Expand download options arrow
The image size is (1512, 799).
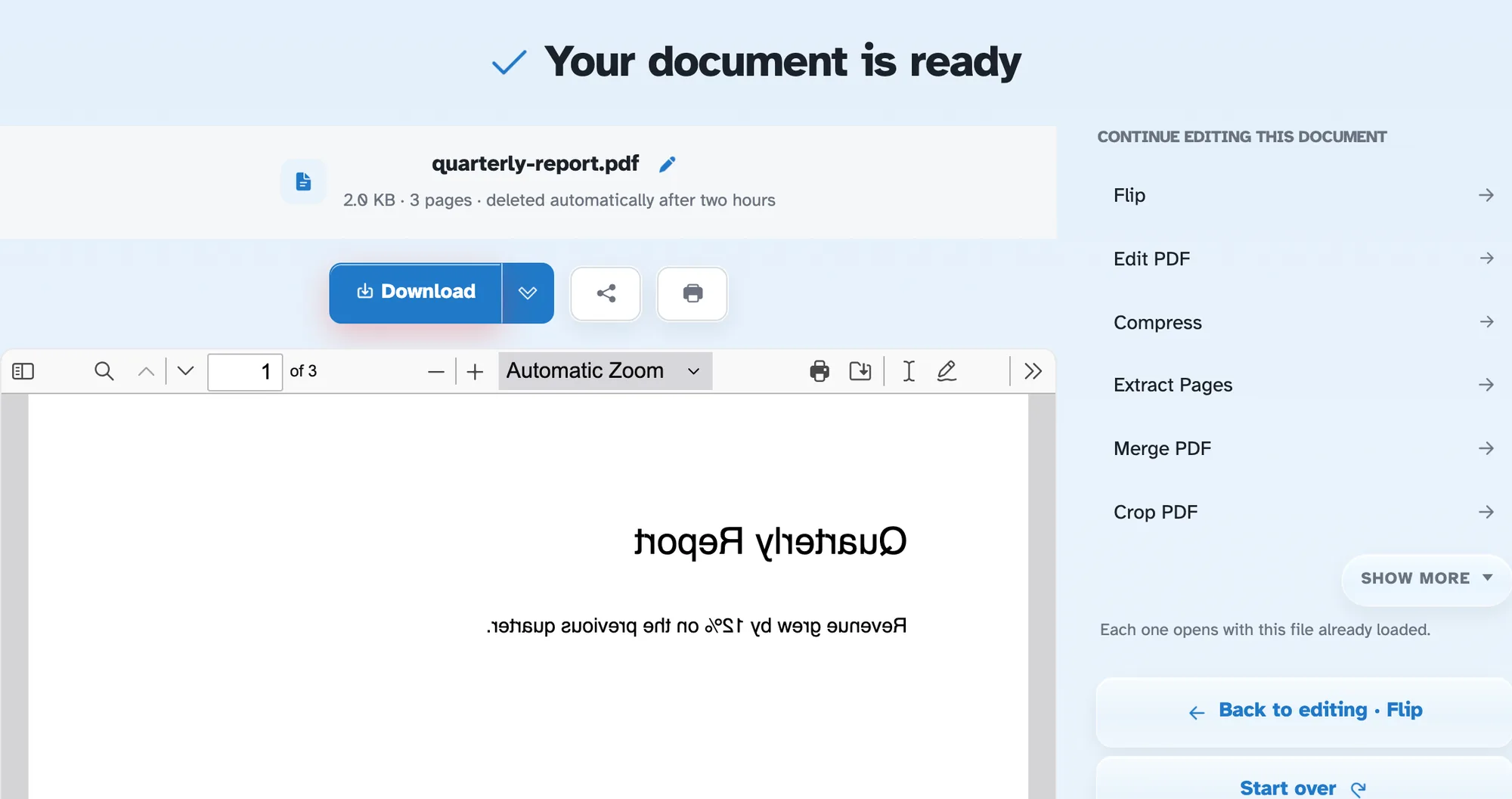[528, 293]
